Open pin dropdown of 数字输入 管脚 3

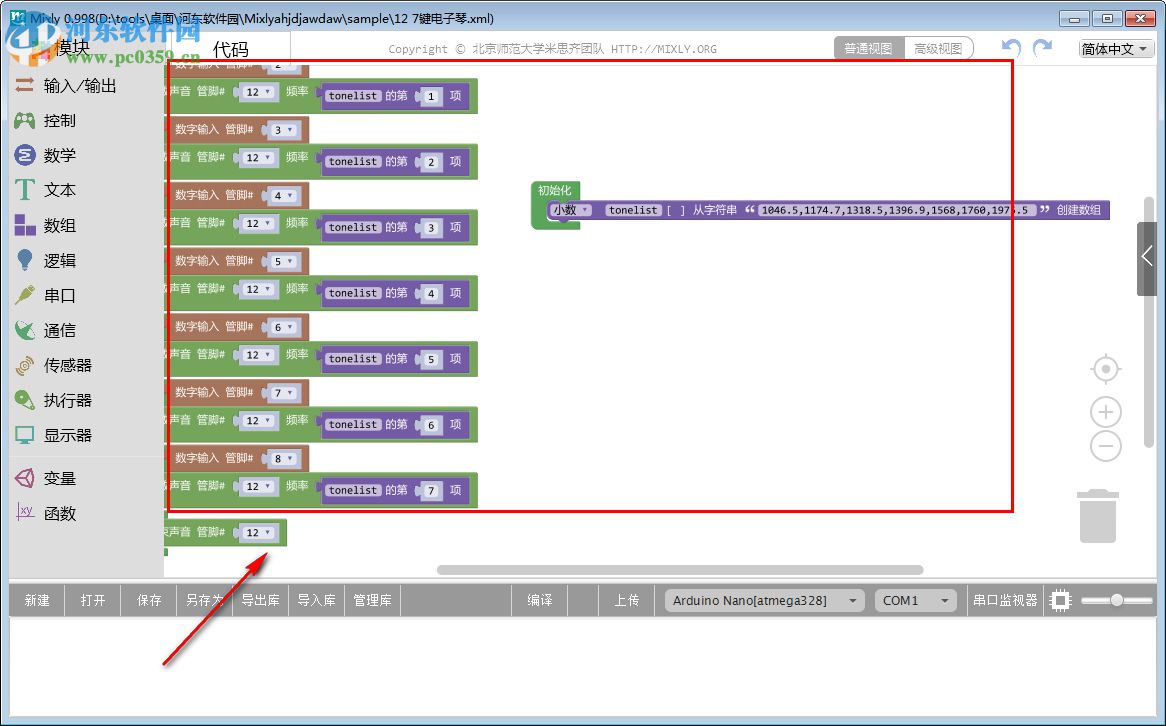coord(283,130)
